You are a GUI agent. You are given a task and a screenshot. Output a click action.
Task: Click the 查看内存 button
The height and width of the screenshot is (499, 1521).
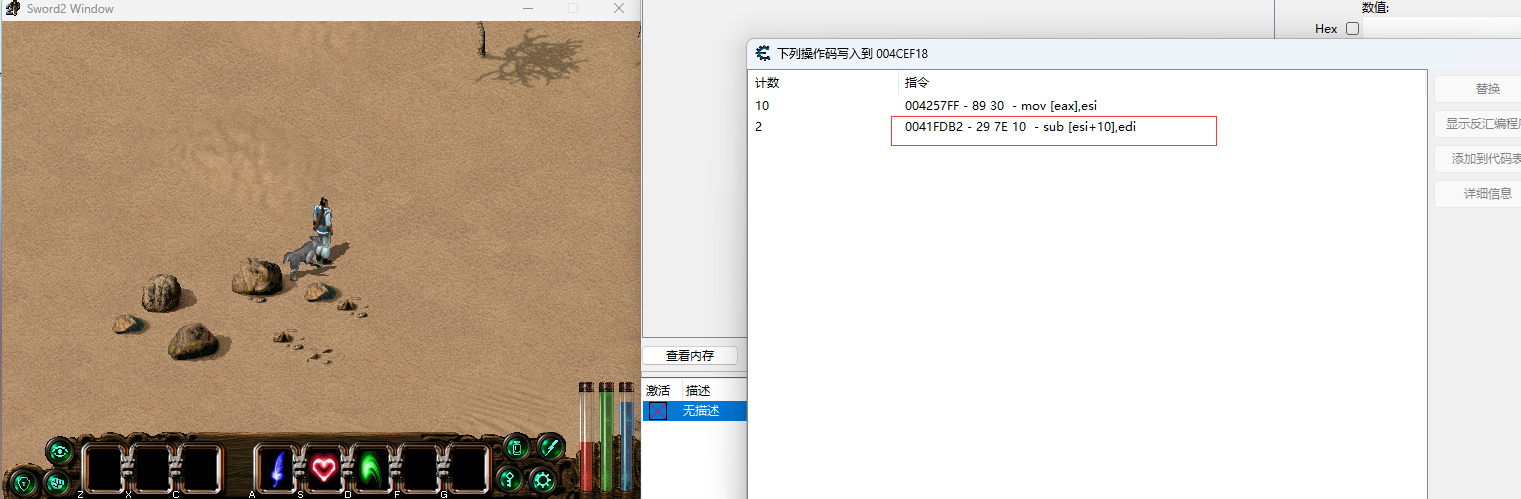coord(690,355)
